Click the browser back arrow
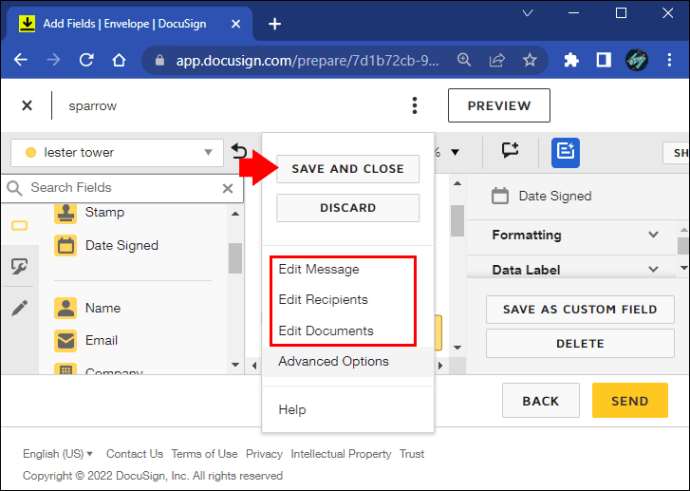This screenshot has height=491, width=690. click(21, 59)
